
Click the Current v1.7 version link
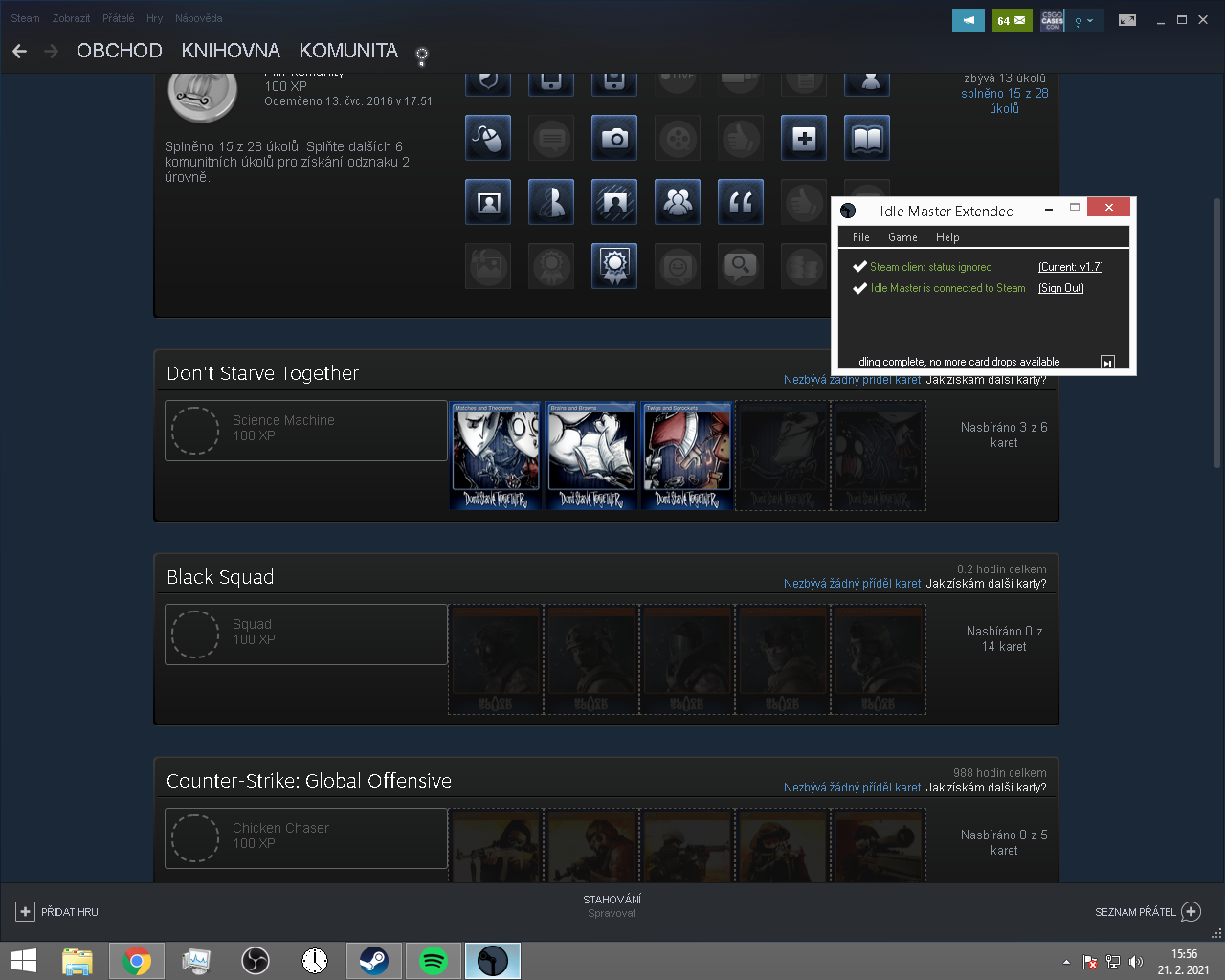1071,267
